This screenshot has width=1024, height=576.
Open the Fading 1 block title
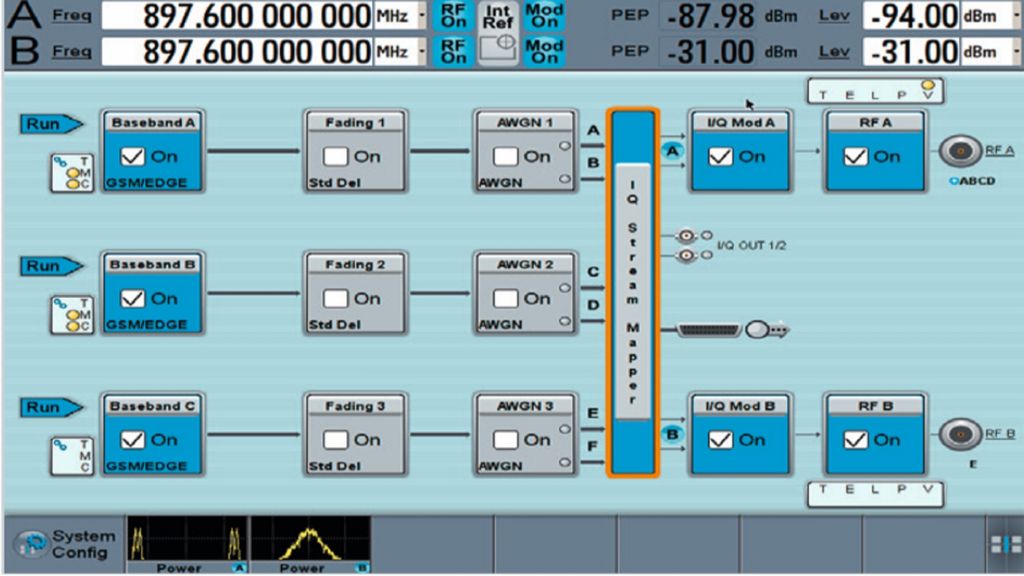point(355,123)
